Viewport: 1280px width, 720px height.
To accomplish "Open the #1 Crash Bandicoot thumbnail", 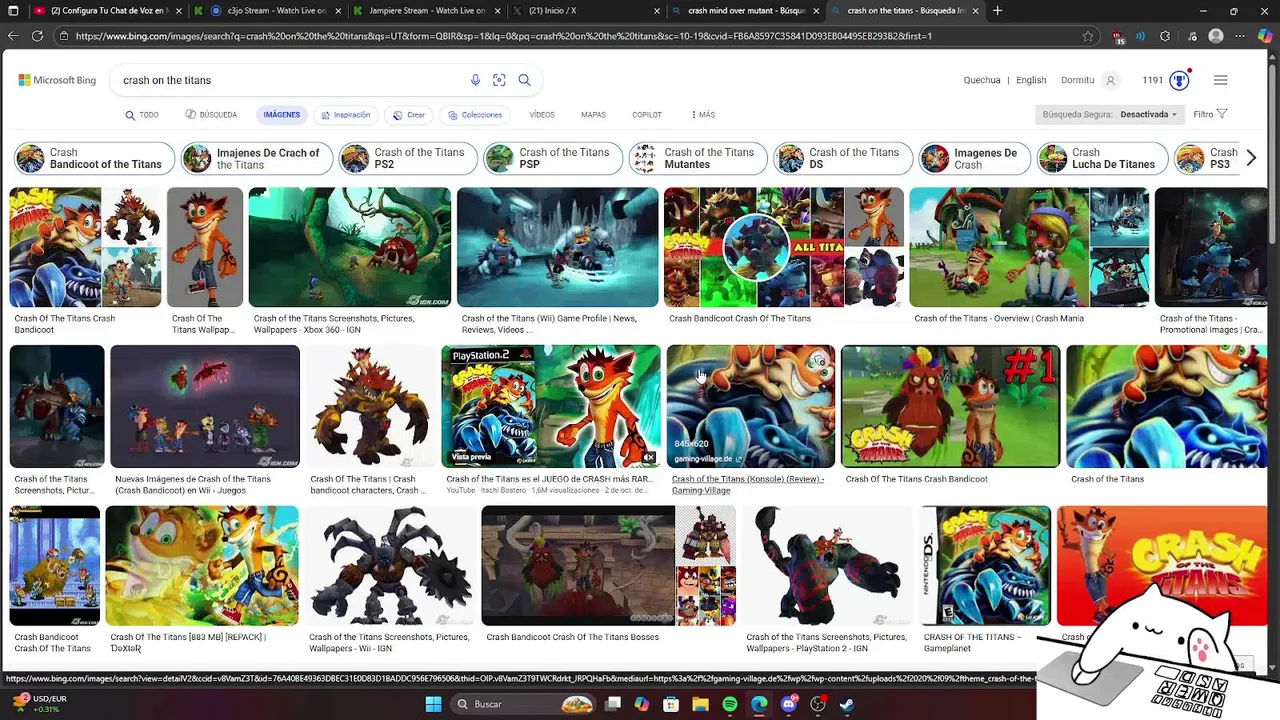I will 950,406.
